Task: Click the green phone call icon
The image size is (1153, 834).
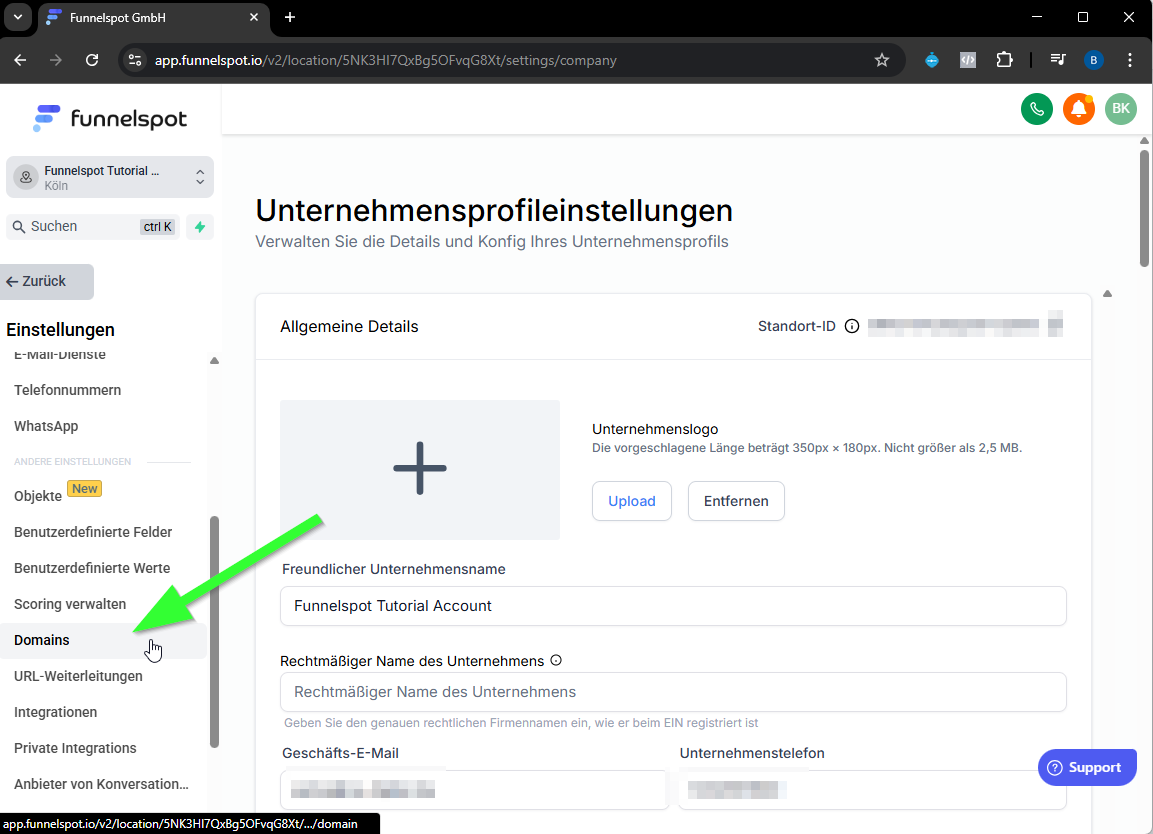Action: 1037,110
